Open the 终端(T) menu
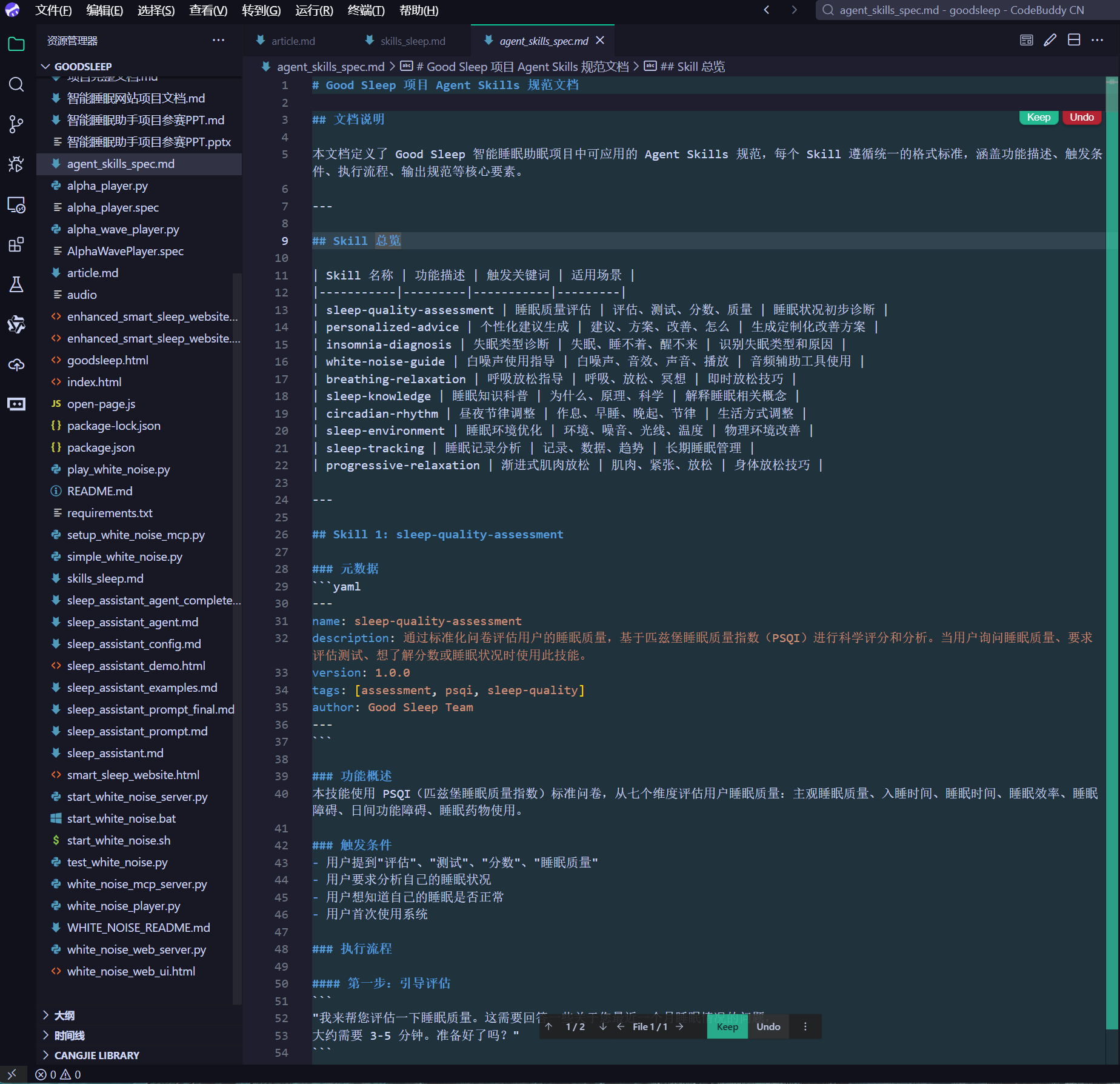1120x1084 pixels. pyautogui.click(x=366, y=10)
